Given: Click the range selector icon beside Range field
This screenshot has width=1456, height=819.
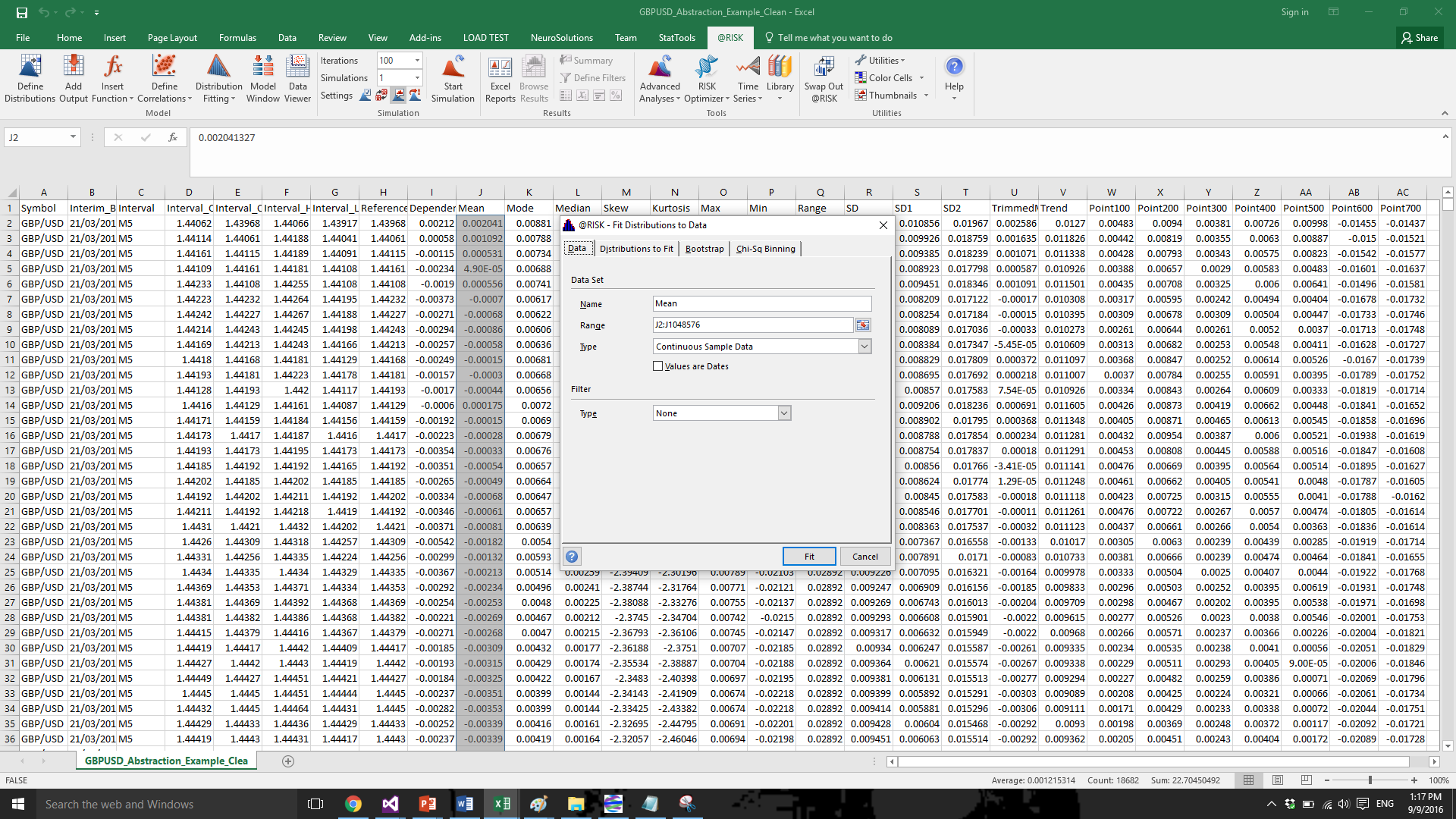Looking at the screenshot, I should (863, 325).
